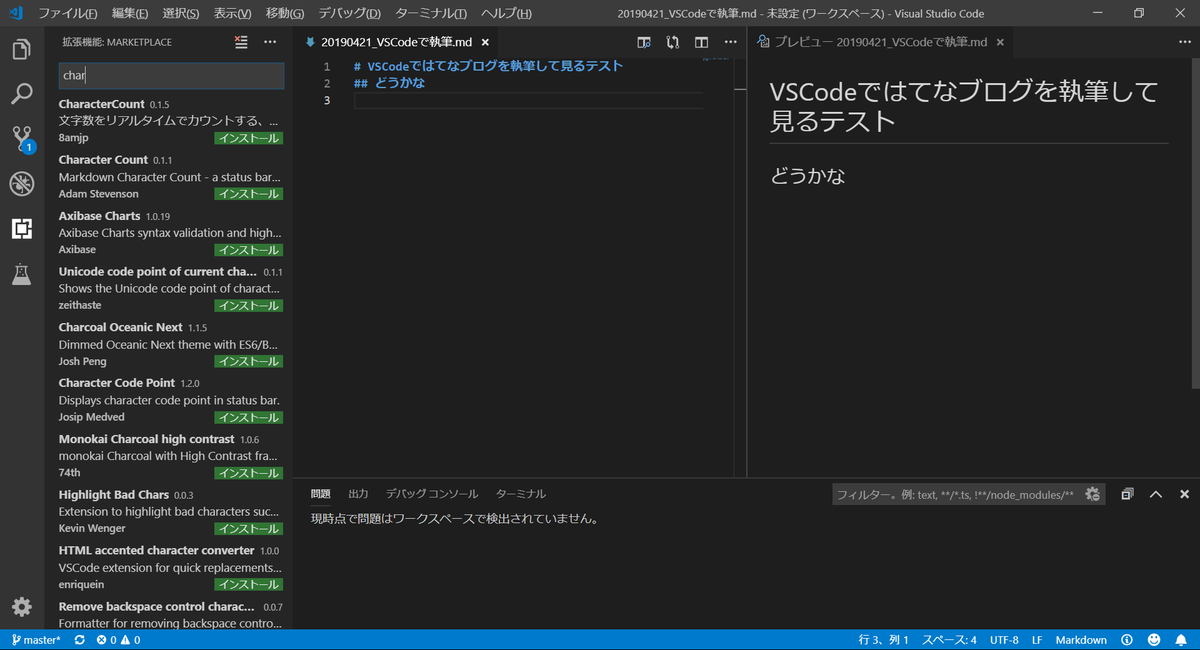The width and height of the screenshot is (1200, 650).
Task: Click inside the extensions search box
Action: tap(170, 76)
